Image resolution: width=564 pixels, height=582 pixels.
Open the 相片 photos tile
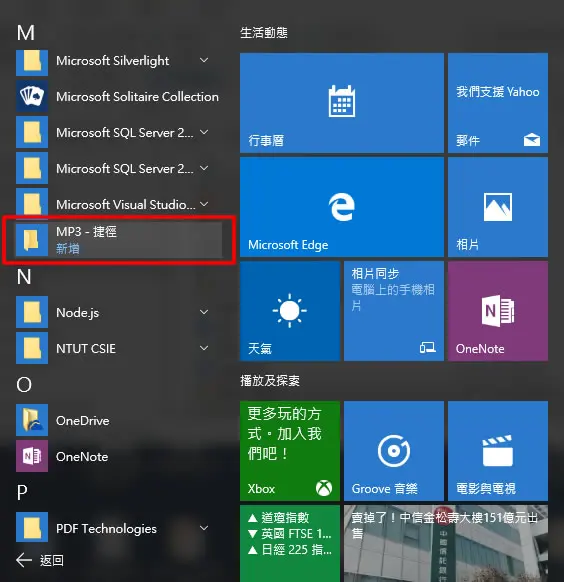tap(498, 207)
